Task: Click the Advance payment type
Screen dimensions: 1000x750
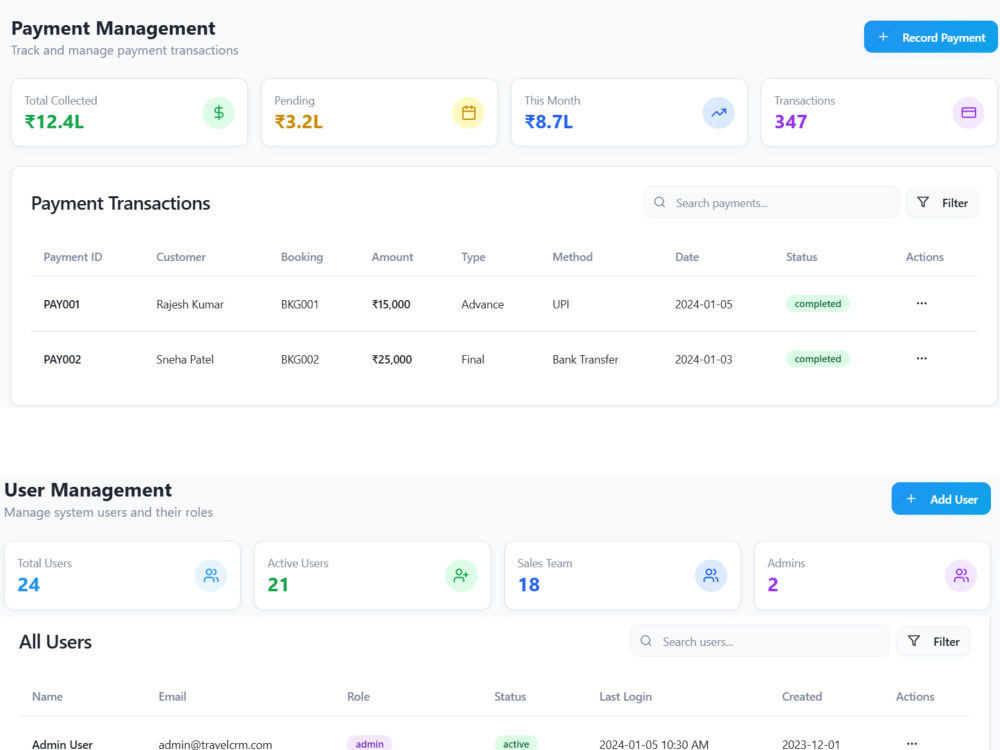Action: tap(482, 304)
